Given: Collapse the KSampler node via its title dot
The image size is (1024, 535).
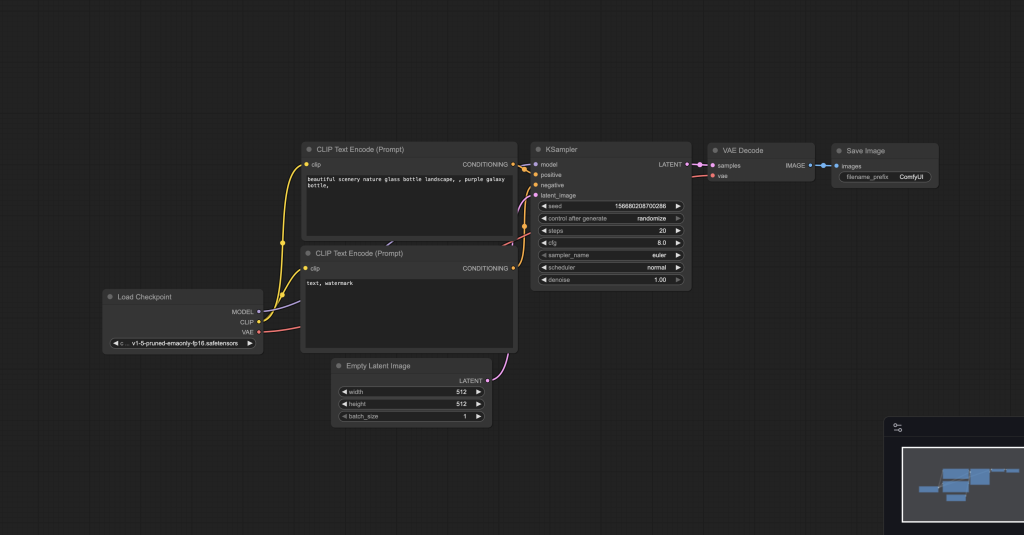Looking at the screenshot, I should (538, 149).
